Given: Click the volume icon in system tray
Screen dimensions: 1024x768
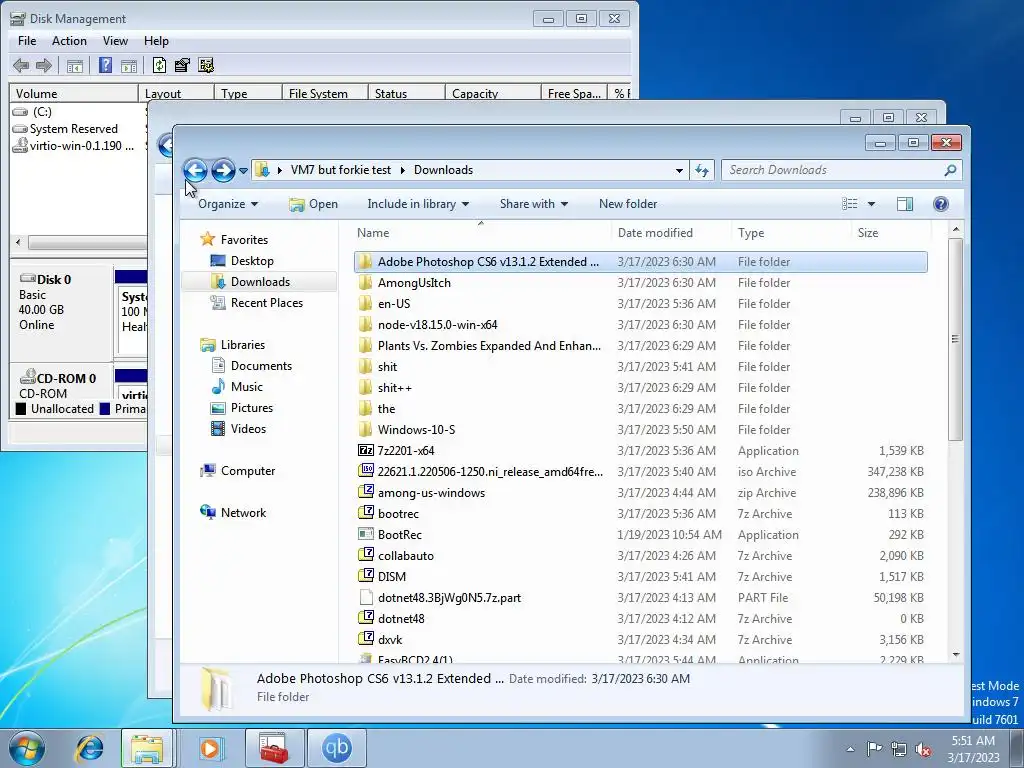Looking at the screenshot, I should [923, 749].
